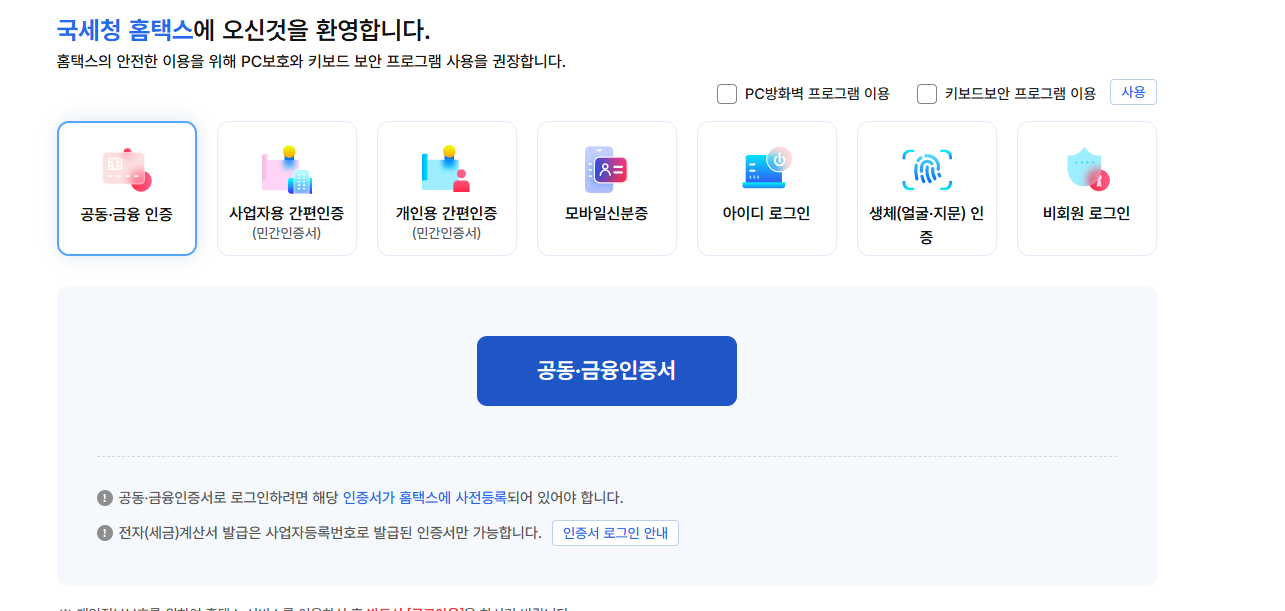Choose 개인용 간편인증 person icon

click(x=447, y=170)
